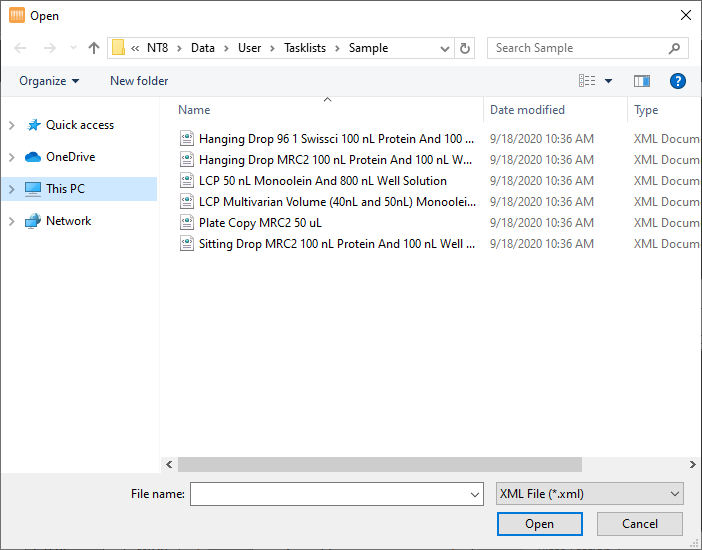Click New folder in the toolbar
Screen dimensions: 702x550
coord(139,81)
